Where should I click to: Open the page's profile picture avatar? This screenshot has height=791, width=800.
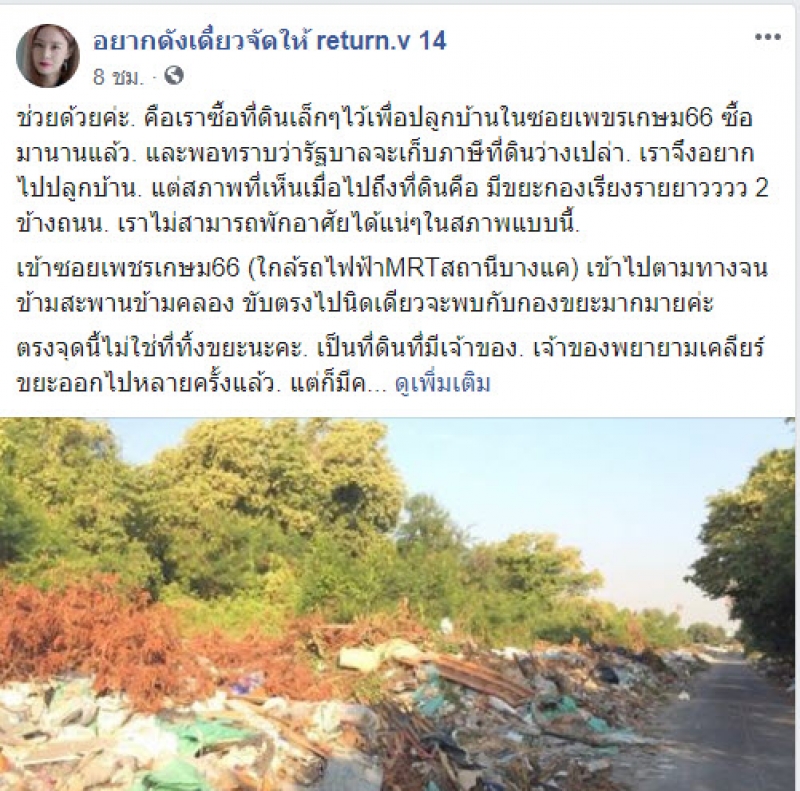point(47,56)
